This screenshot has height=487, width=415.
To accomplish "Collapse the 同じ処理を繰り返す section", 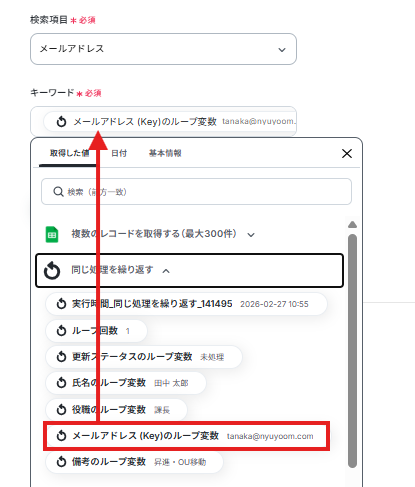I will tap(189, 270).
